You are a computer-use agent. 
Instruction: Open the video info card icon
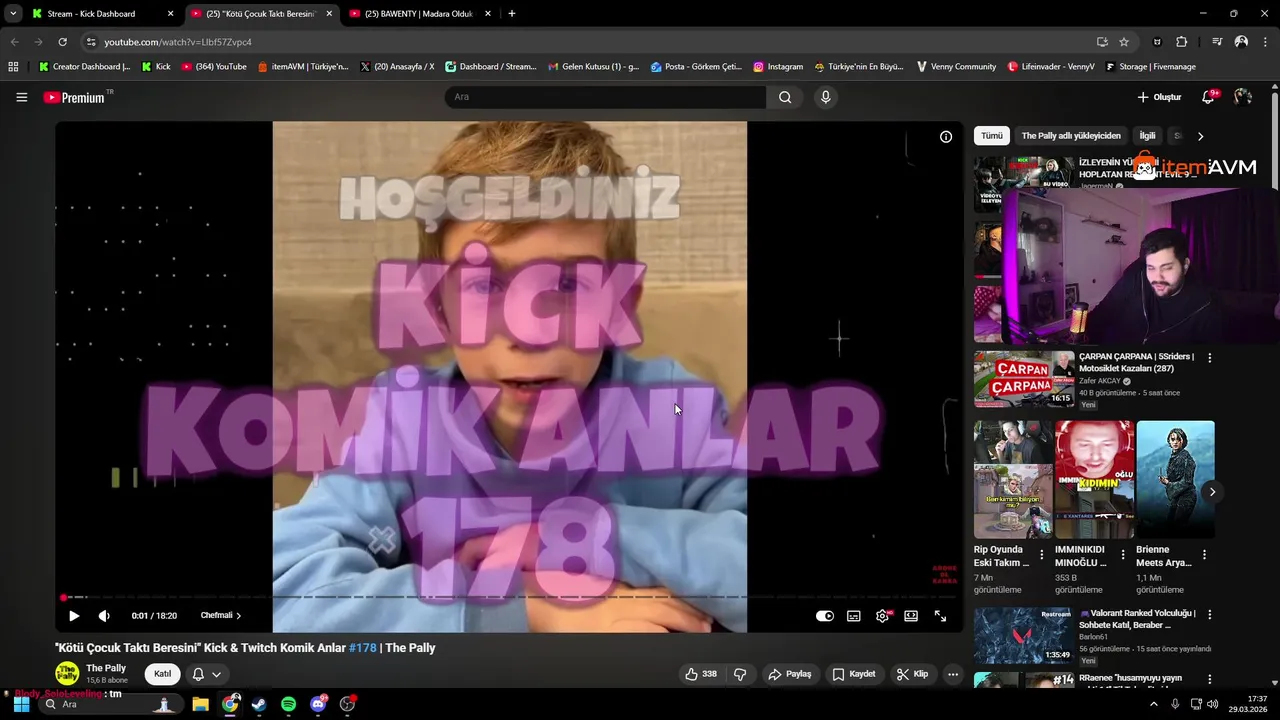[x=946, y=137]
